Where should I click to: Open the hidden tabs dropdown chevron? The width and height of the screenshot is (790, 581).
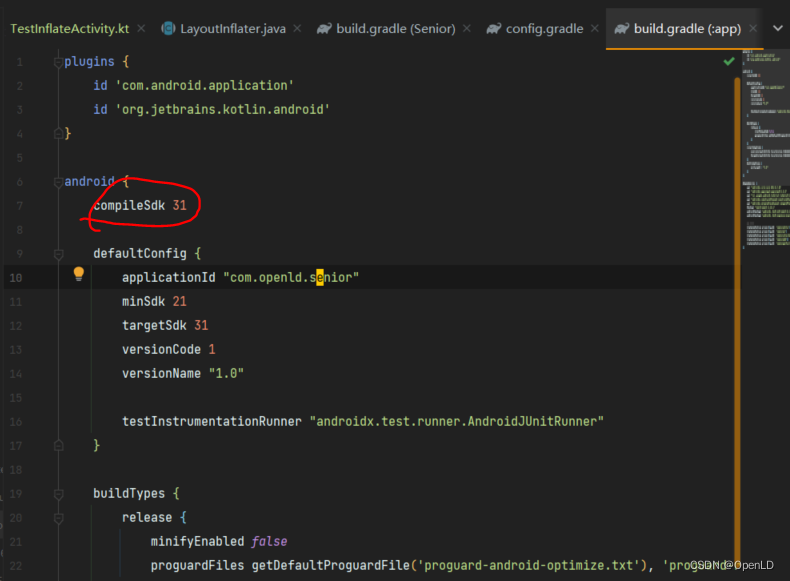click(x=778, y=28)
